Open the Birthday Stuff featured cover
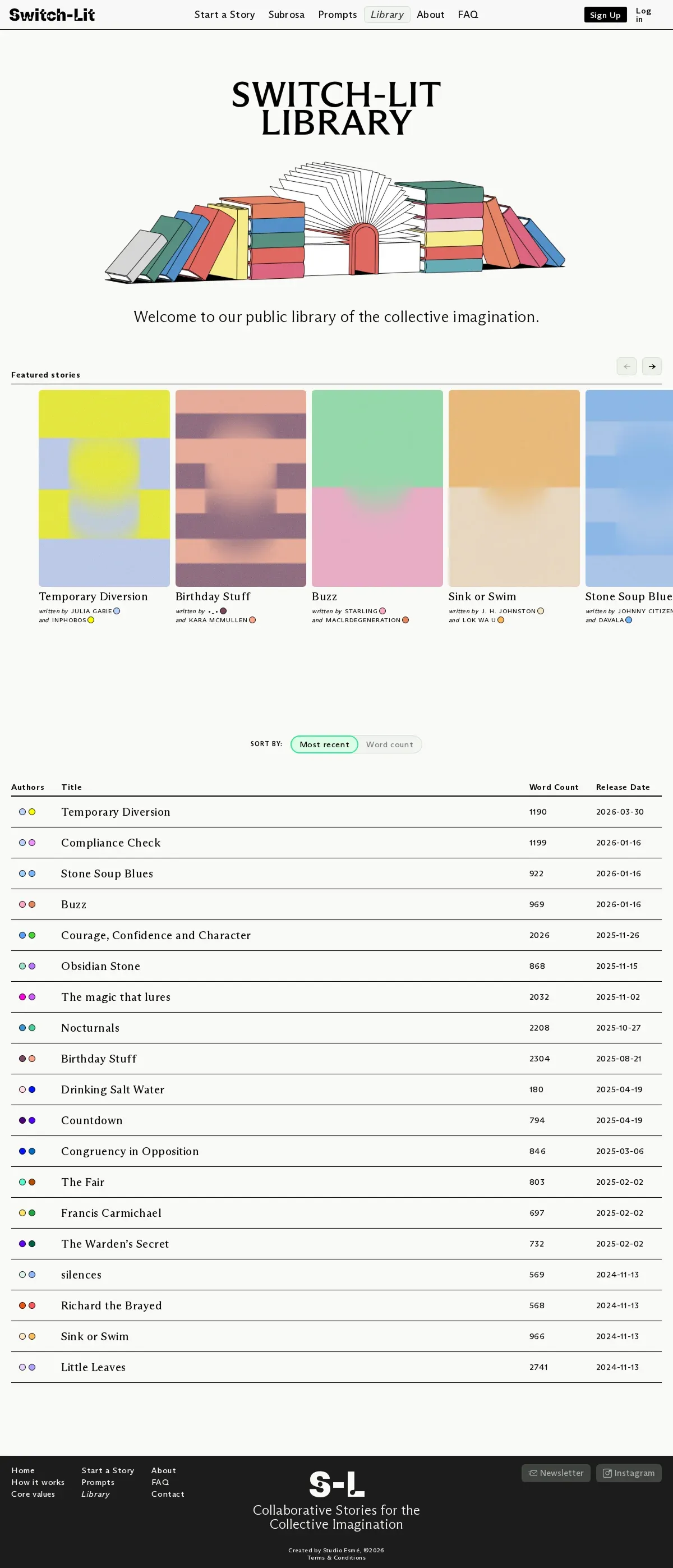Viewport: 673px width, 1568px height. 241,488
